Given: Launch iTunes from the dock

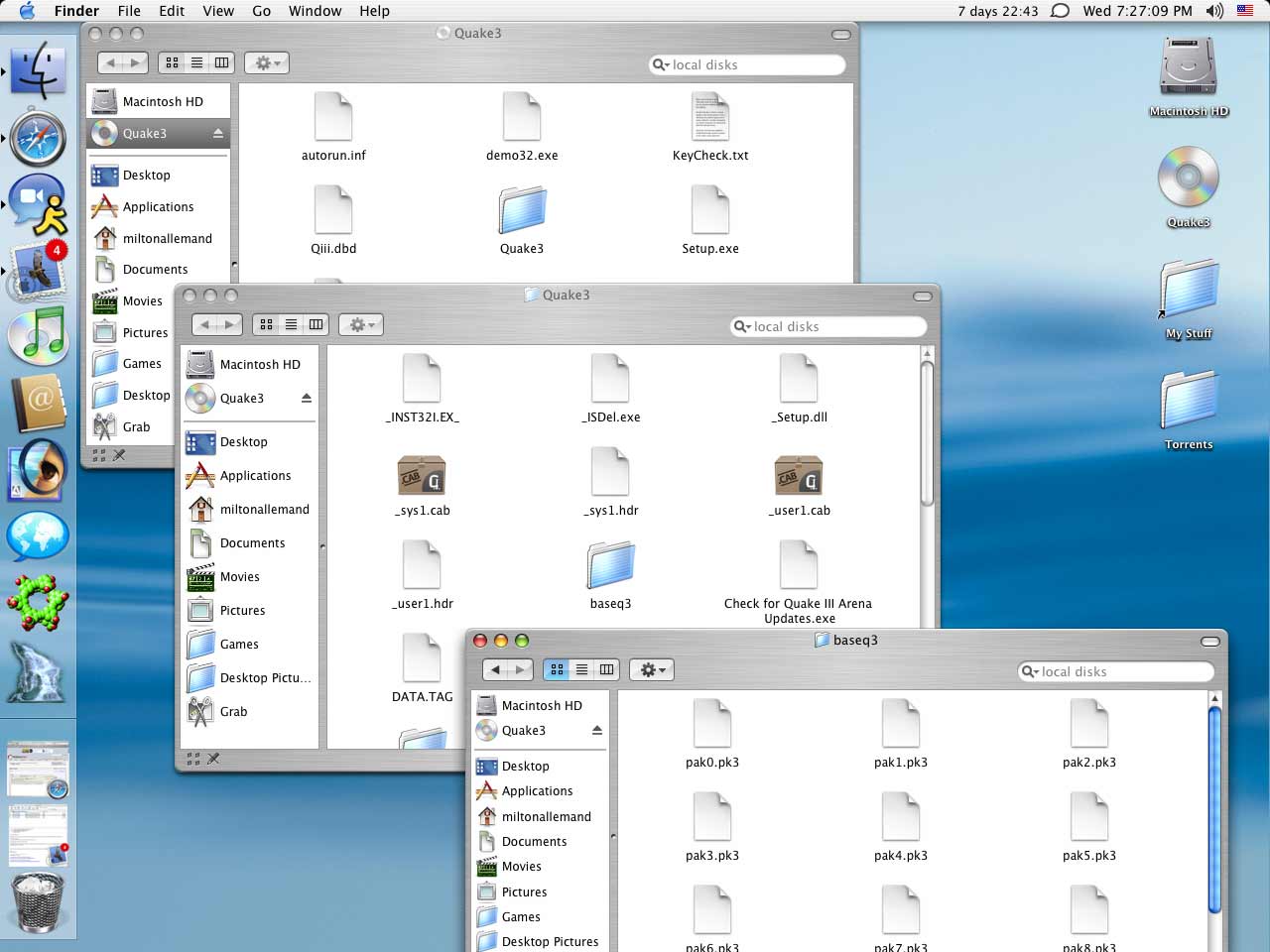Looking at the screenshot, I should pos(38,334).
